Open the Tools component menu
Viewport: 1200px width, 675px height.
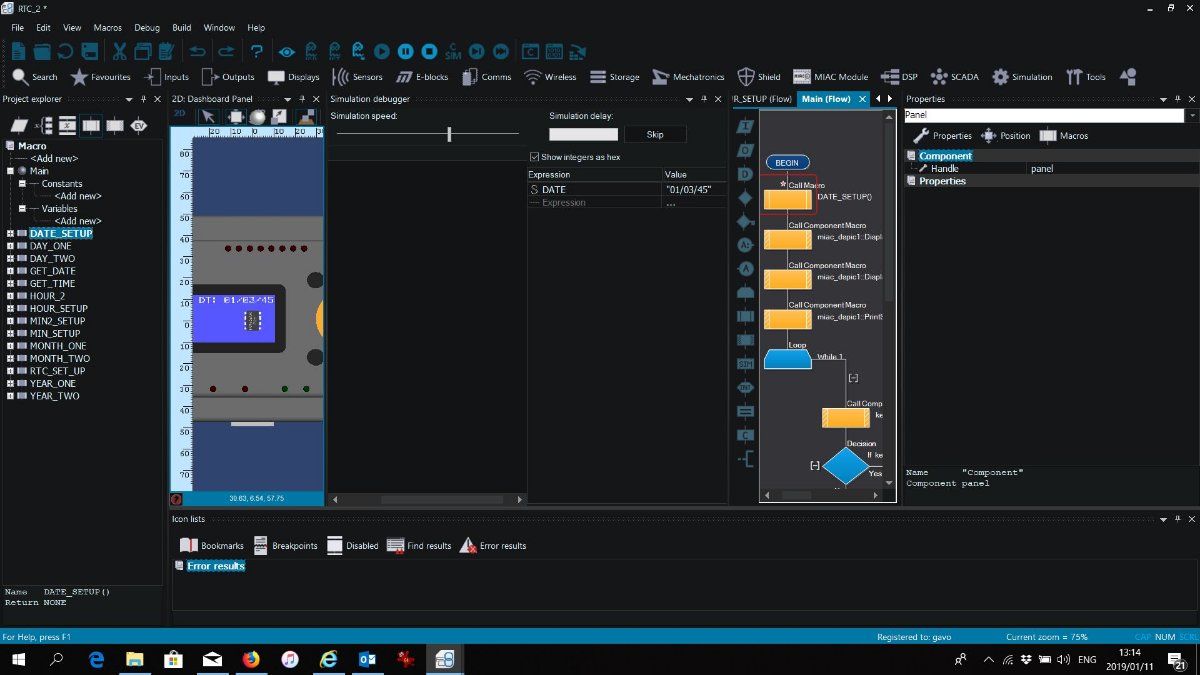click(1086, 77)
